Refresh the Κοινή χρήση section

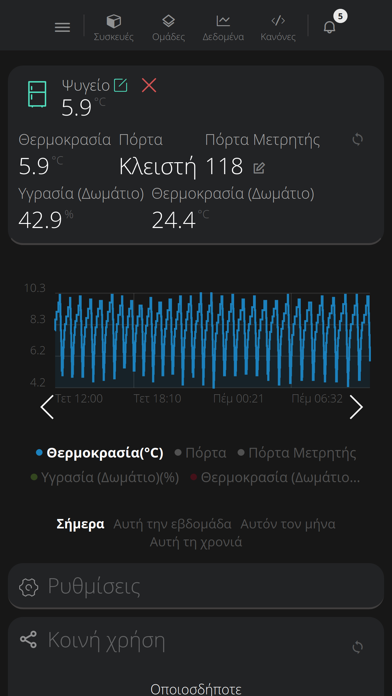[357, 647]
